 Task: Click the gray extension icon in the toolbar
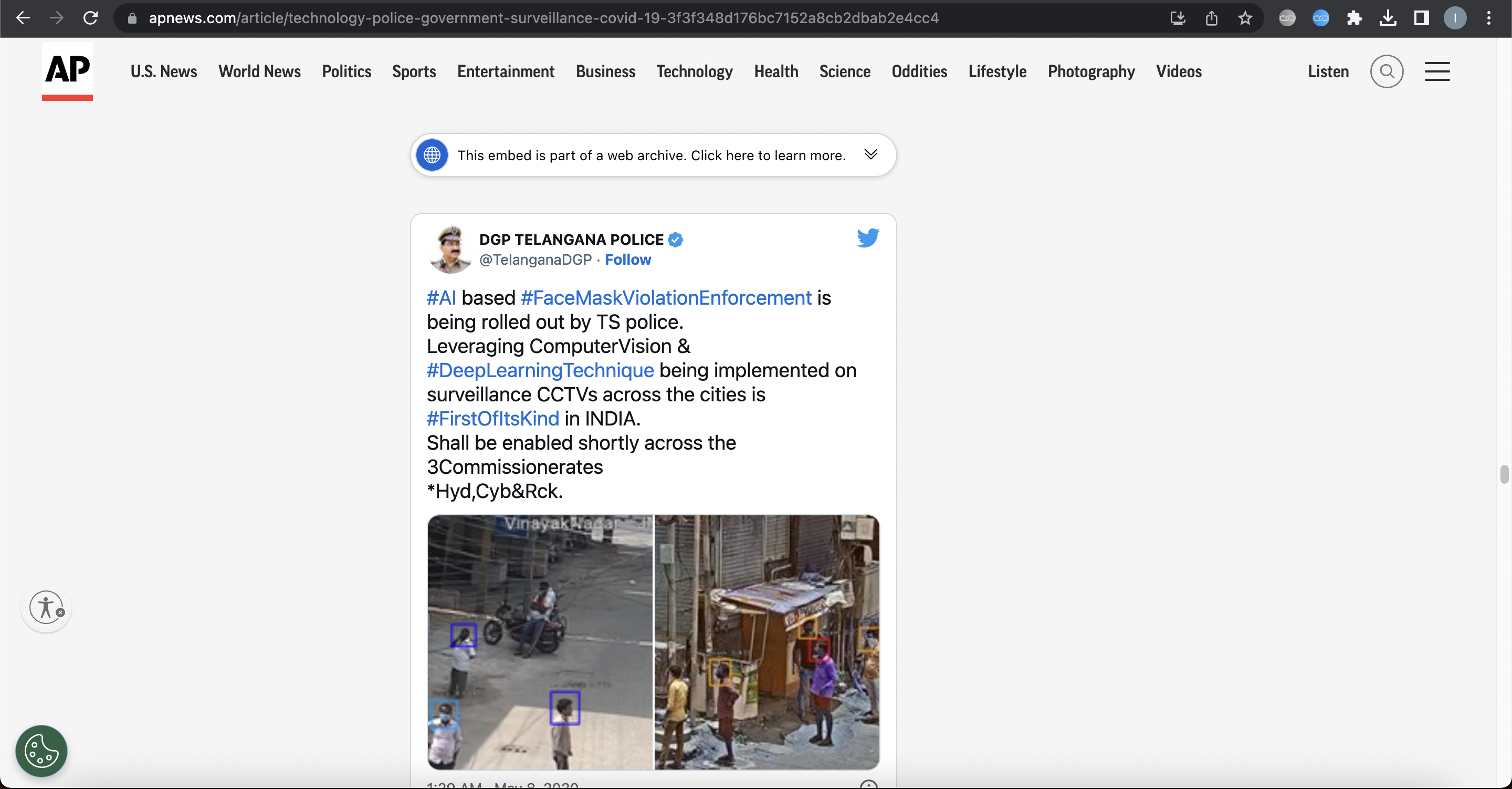point(1287,18)
